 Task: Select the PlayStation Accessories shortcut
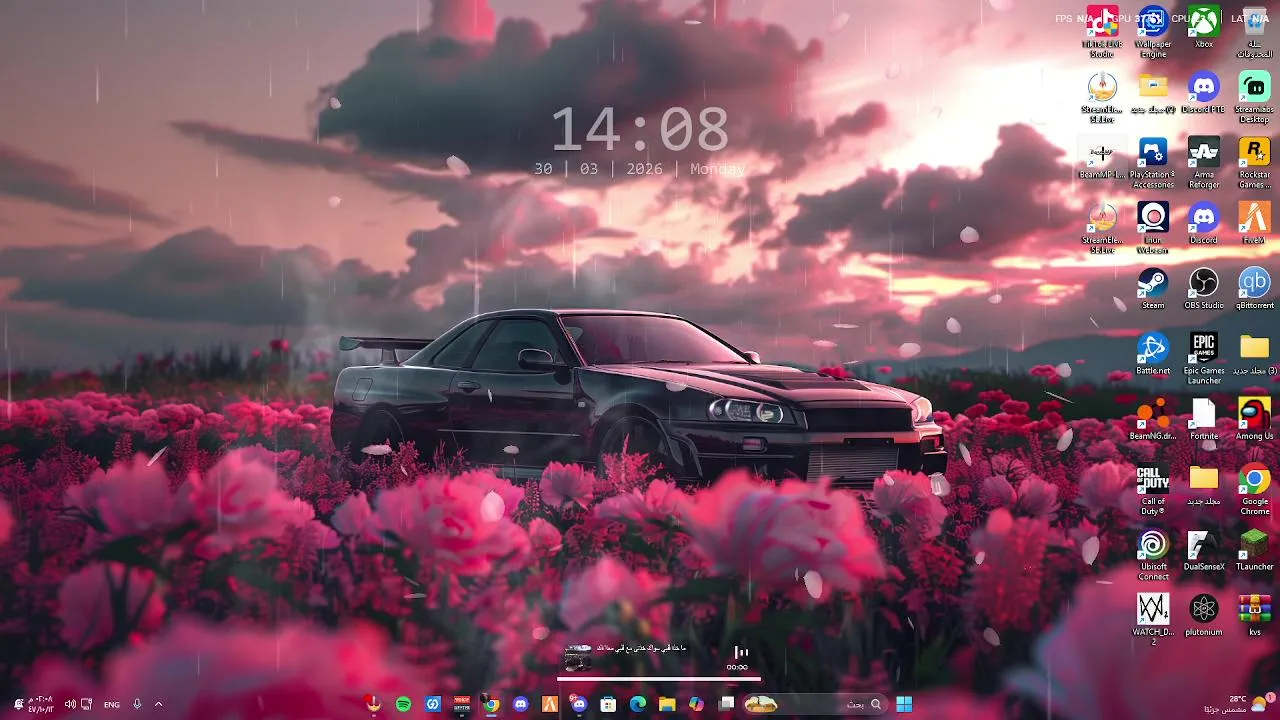click(x=1153, y=162)
